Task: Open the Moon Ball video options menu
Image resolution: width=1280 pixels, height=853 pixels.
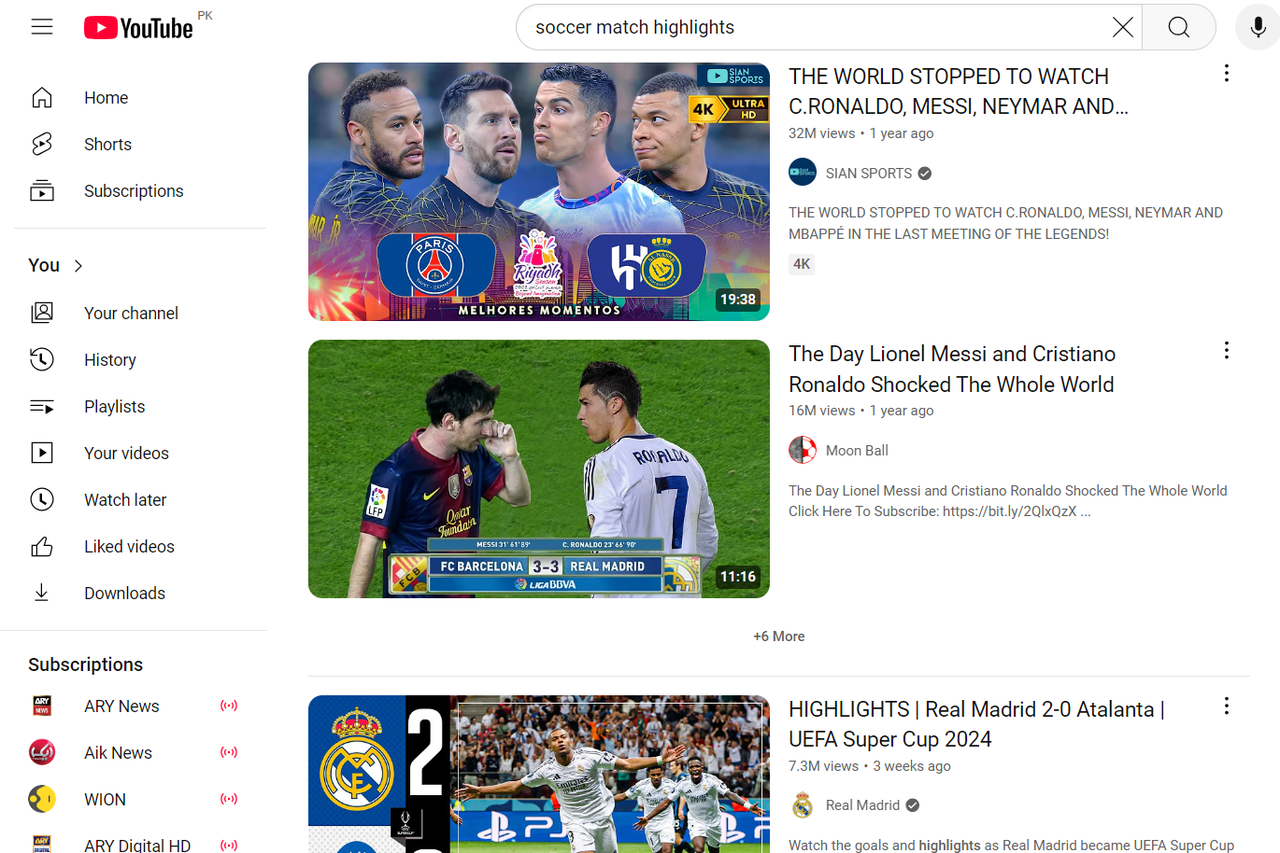Action: tap(1226, 350)
